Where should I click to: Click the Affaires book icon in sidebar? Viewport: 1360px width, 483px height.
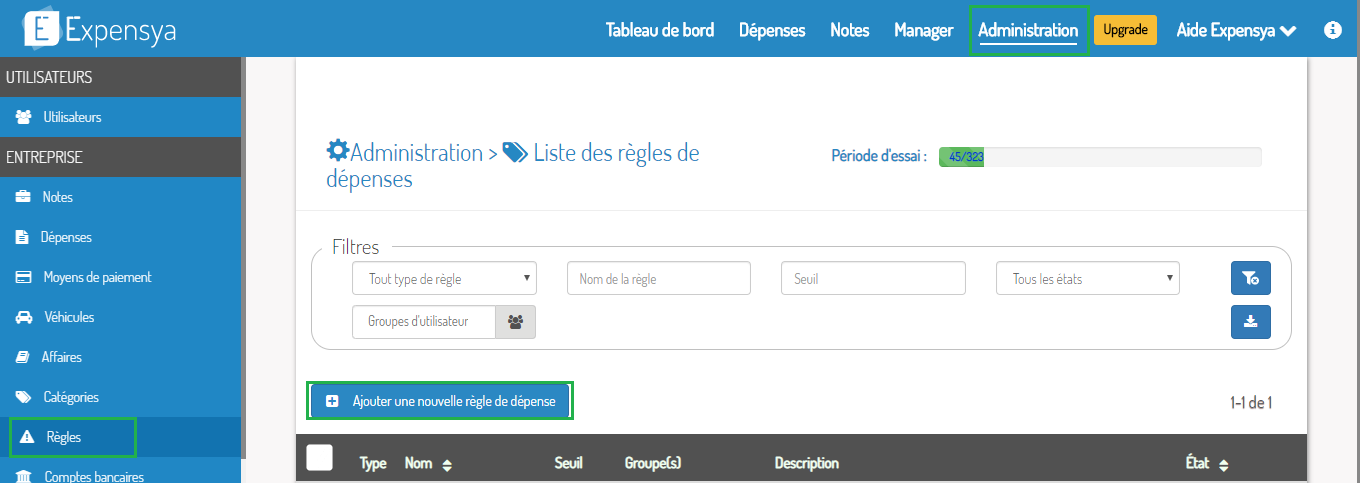point(22,357)
